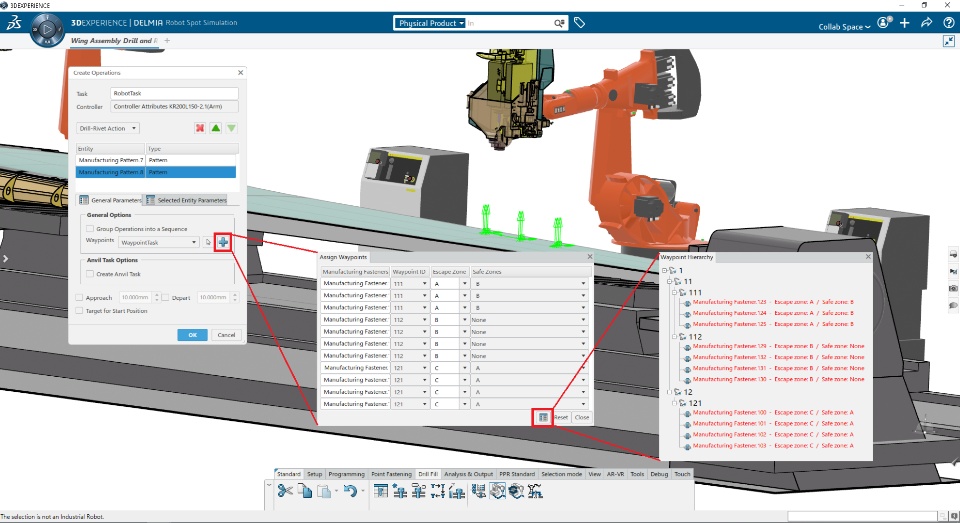Click the highlighted robot task toolbar icon

497,491
